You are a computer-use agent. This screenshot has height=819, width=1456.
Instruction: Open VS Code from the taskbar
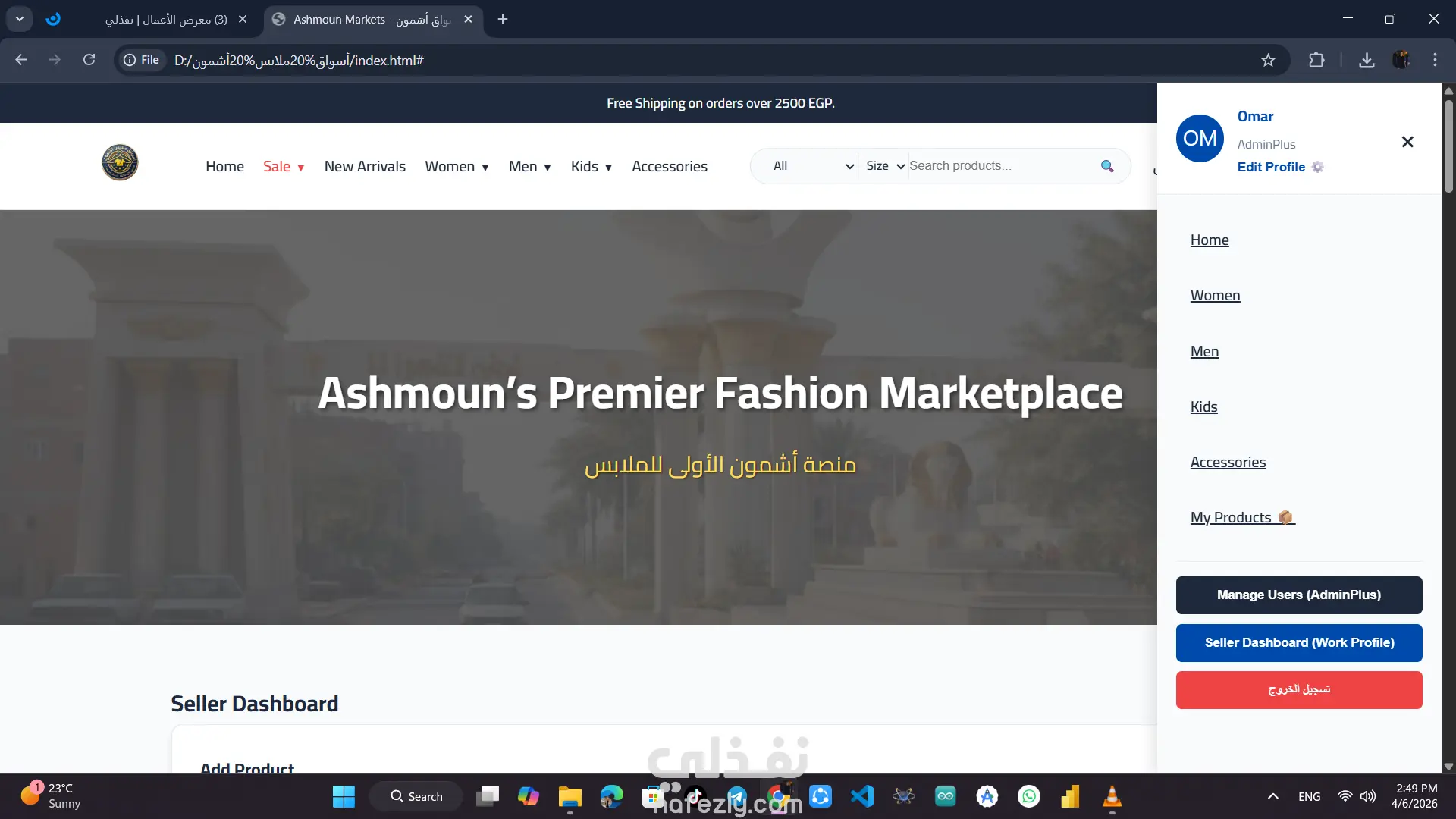862,796
